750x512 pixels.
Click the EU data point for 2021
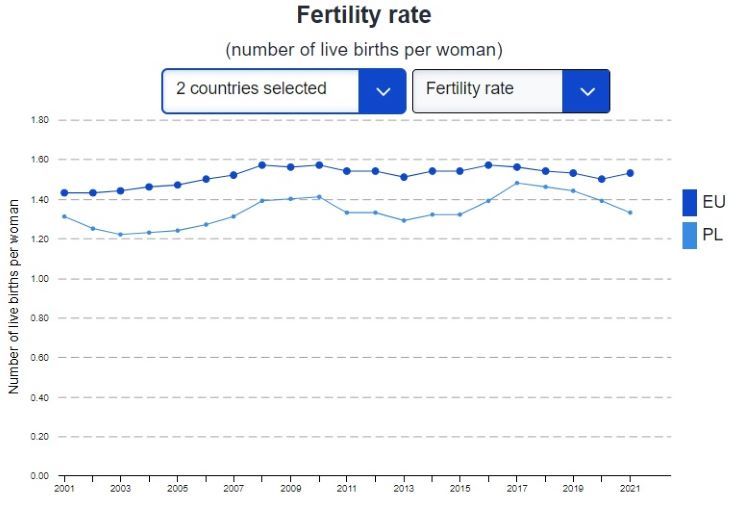pyautogui.click(x=630, y=173)
